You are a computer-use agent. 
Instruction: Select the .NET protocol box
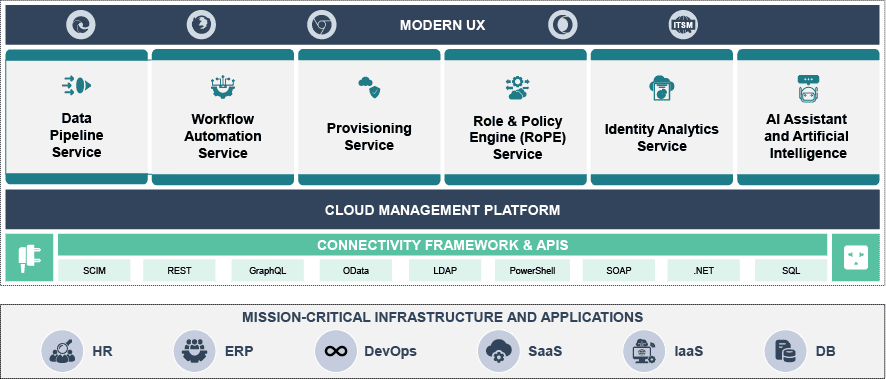click(x=703, y=271)
